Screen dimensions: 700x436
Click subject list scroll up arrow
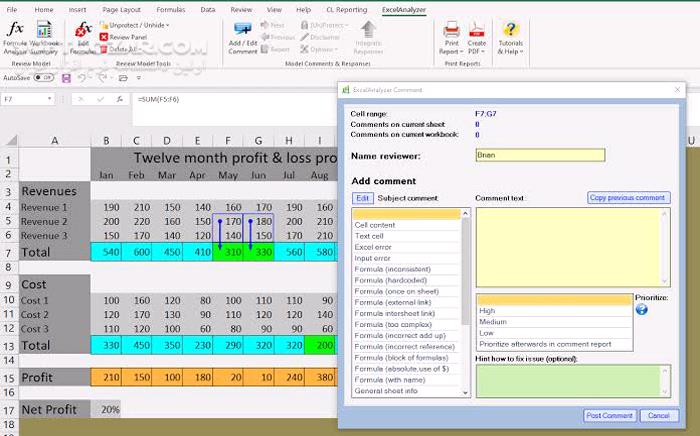(465, 213)
